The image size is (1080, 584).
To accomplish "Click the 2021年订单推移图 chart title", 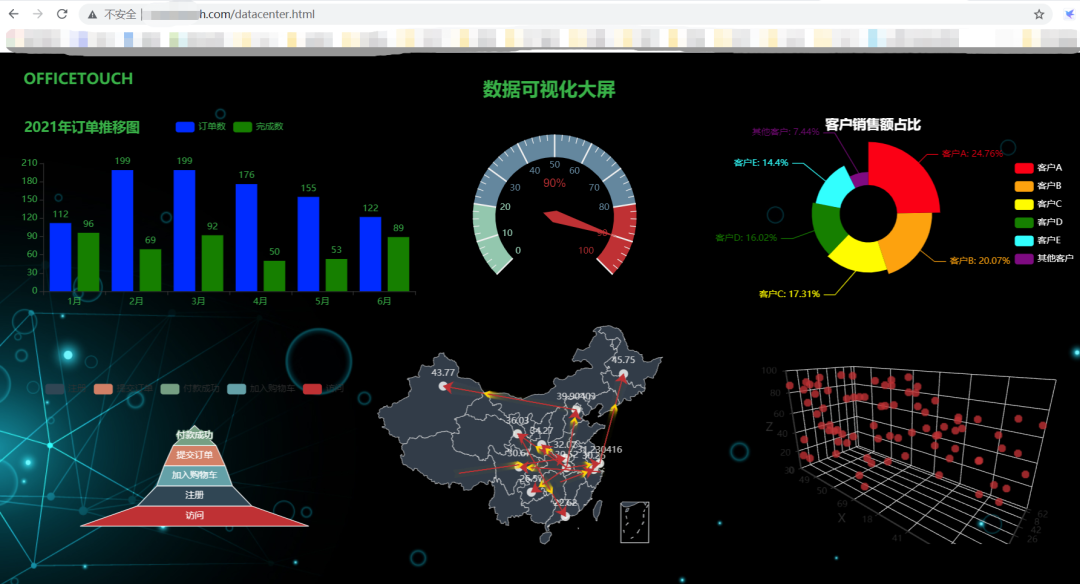I will click(x=82, y=127).
